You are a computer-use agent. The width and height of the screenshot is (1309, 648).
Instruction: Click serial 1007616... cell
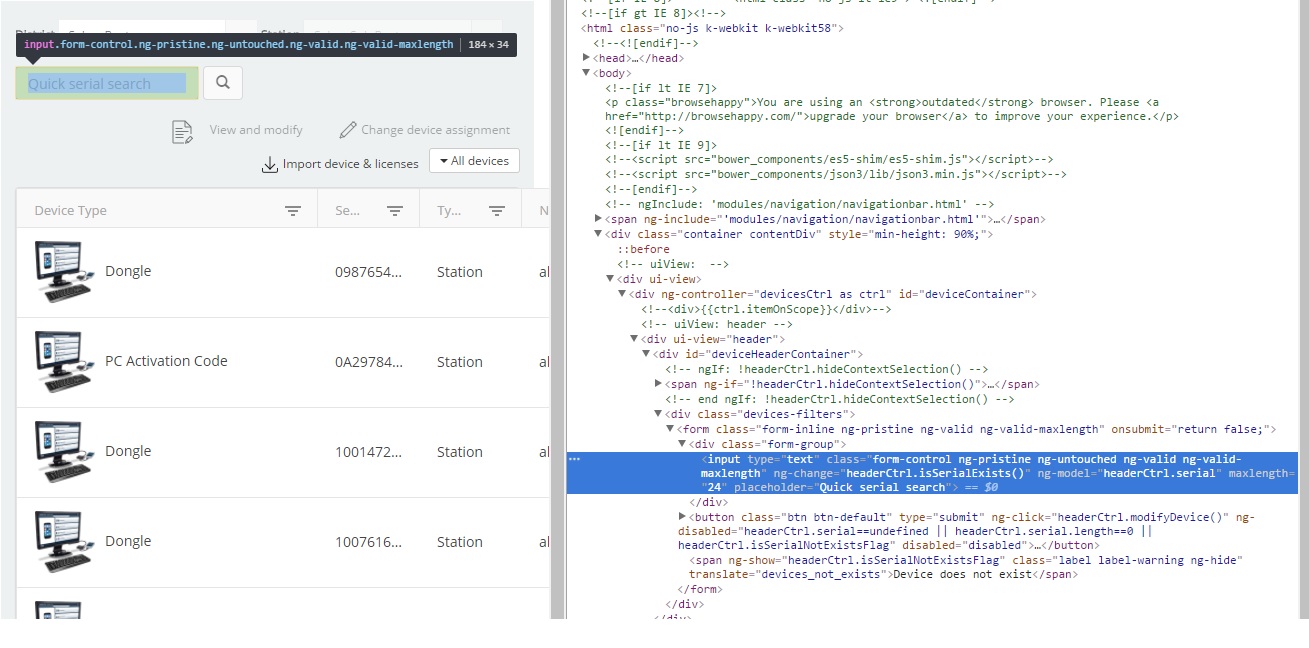[369, 542]
